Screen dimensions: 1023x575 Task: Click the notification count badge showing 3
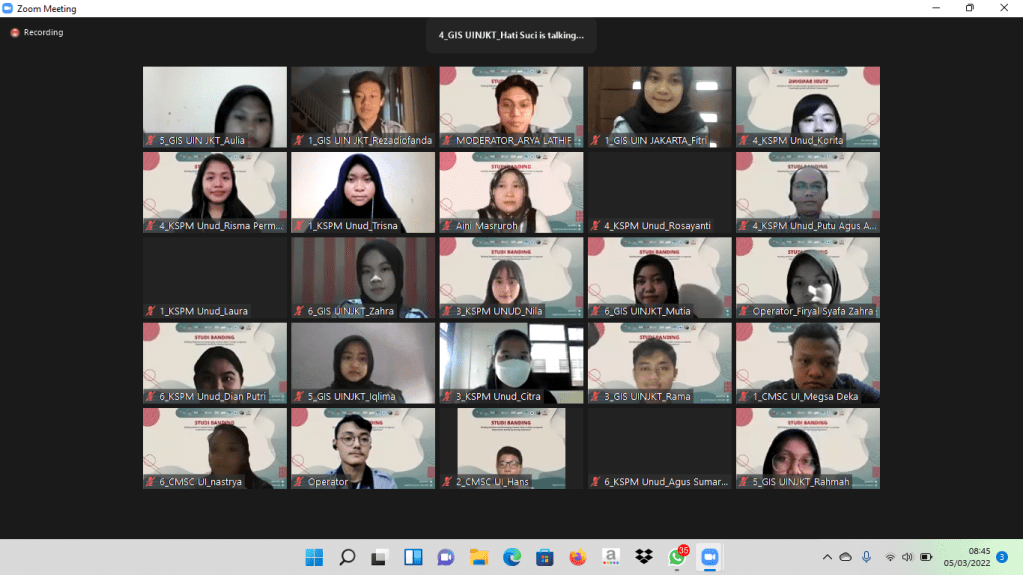tap(1002, 557)
